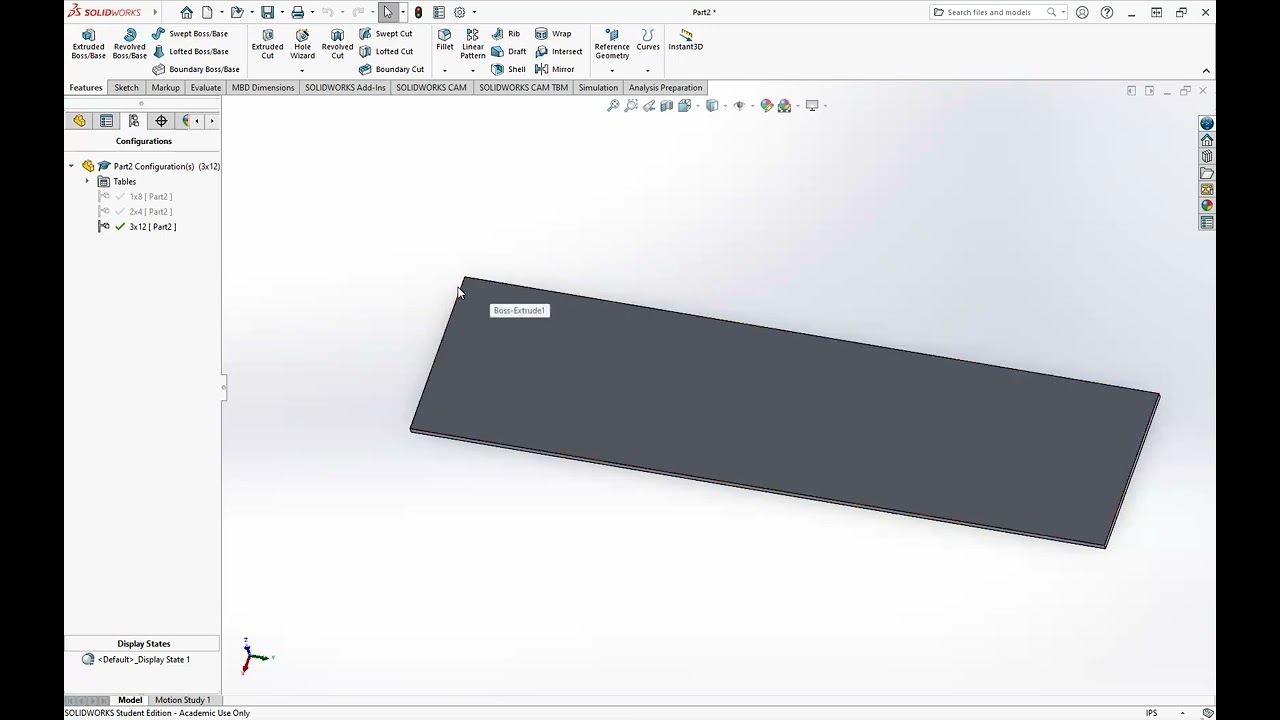
Task: Open the SOLIDWORKS CAM tab
Action: point(431,88)
